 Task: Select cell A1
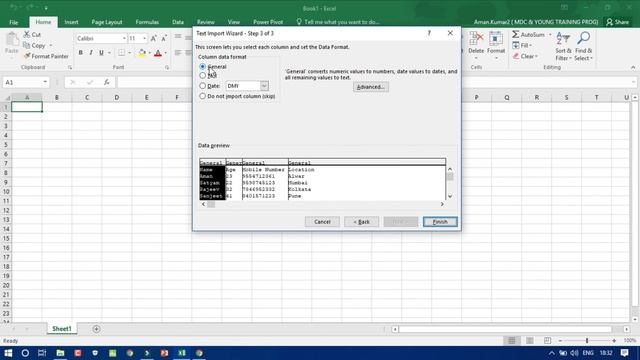click(x=27, y=107)
